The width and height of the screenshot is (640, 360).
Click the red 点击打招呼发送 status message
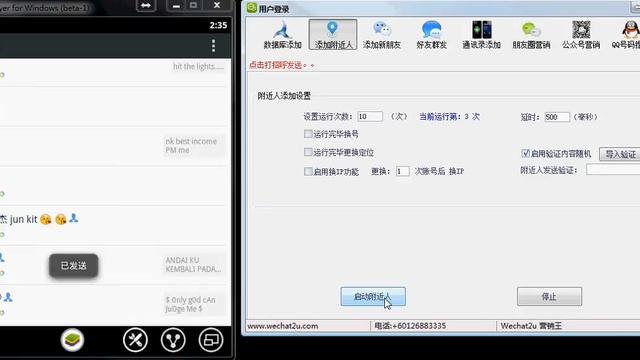pyautogui.click(x=281, y=65)
